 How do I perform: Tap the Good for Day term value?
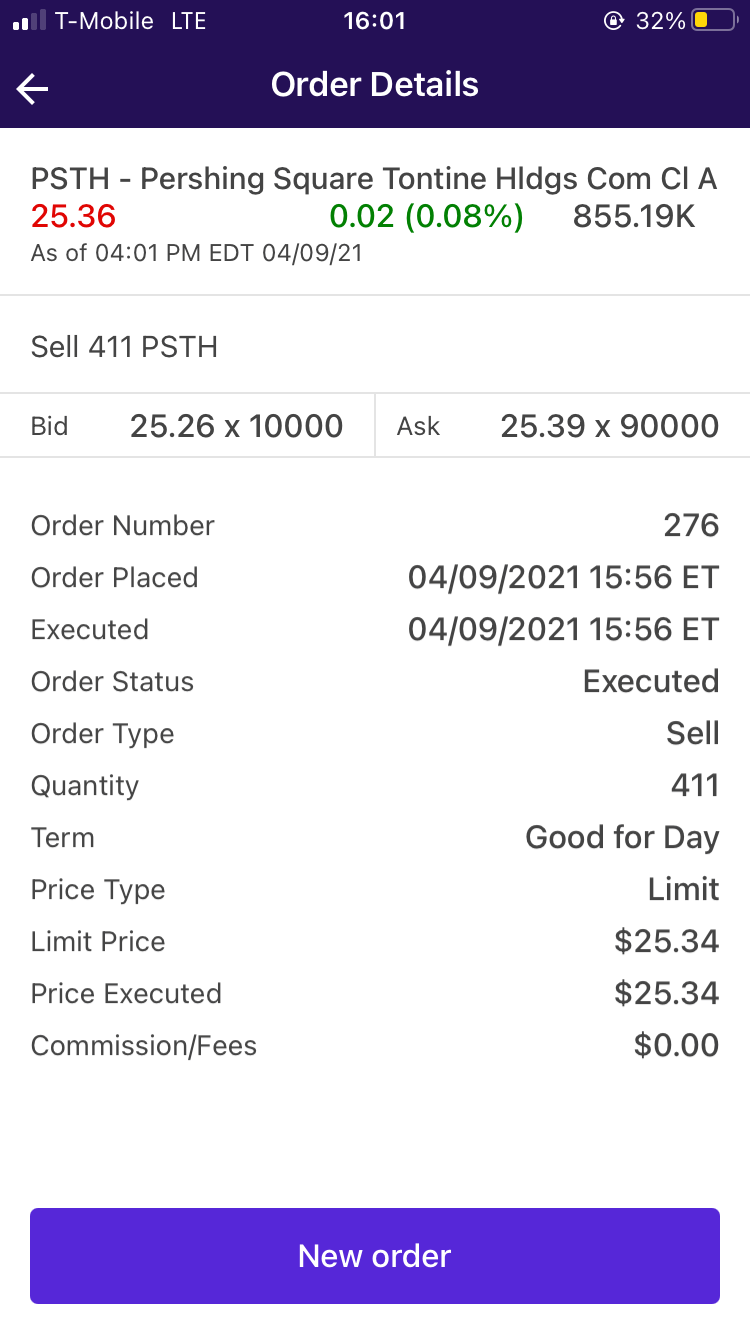click(622, 838)
